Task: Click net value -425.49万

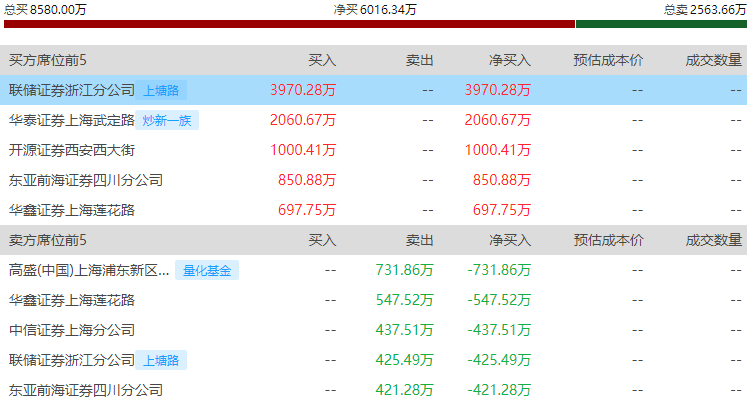Action: click(499, 360)
